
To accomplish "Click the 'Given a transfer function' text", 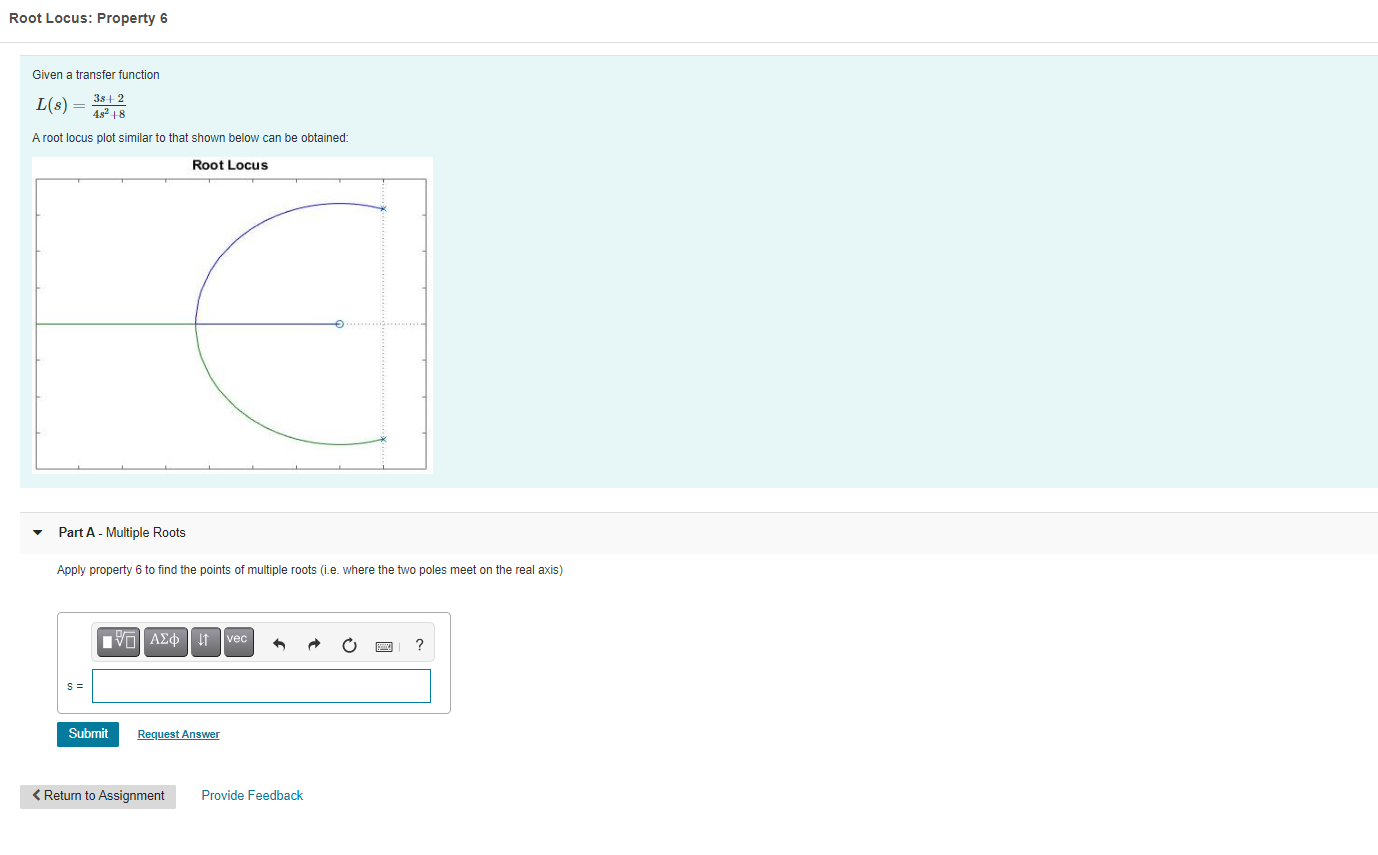I will pyautogui.click(x=96, y=75).
